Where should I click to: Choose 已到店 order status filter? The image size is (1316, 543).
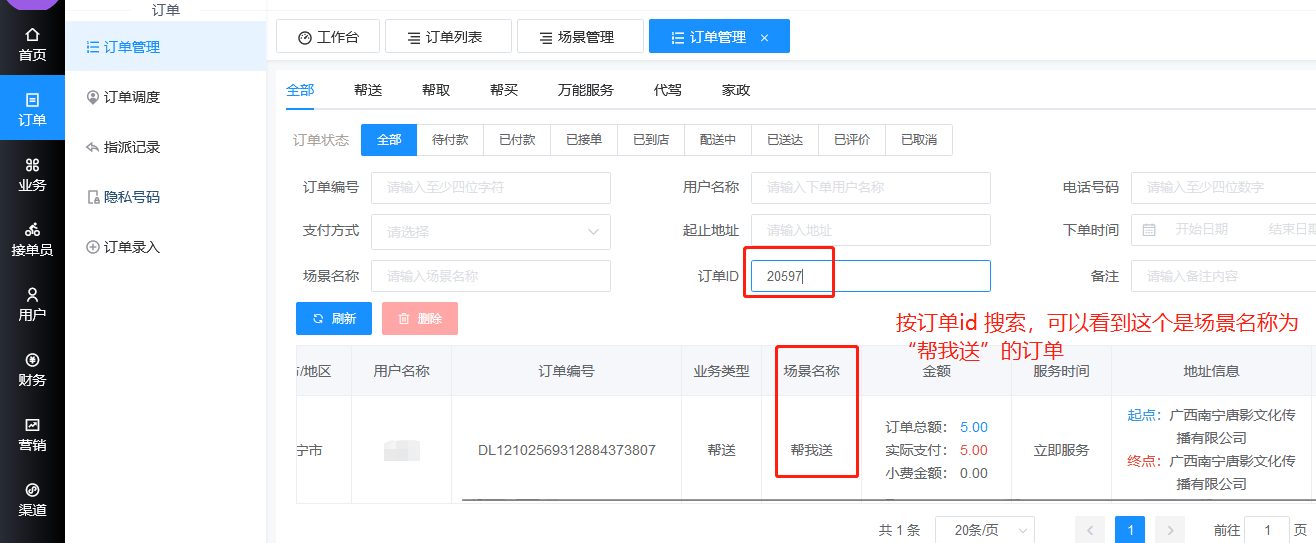coord(651,140)
